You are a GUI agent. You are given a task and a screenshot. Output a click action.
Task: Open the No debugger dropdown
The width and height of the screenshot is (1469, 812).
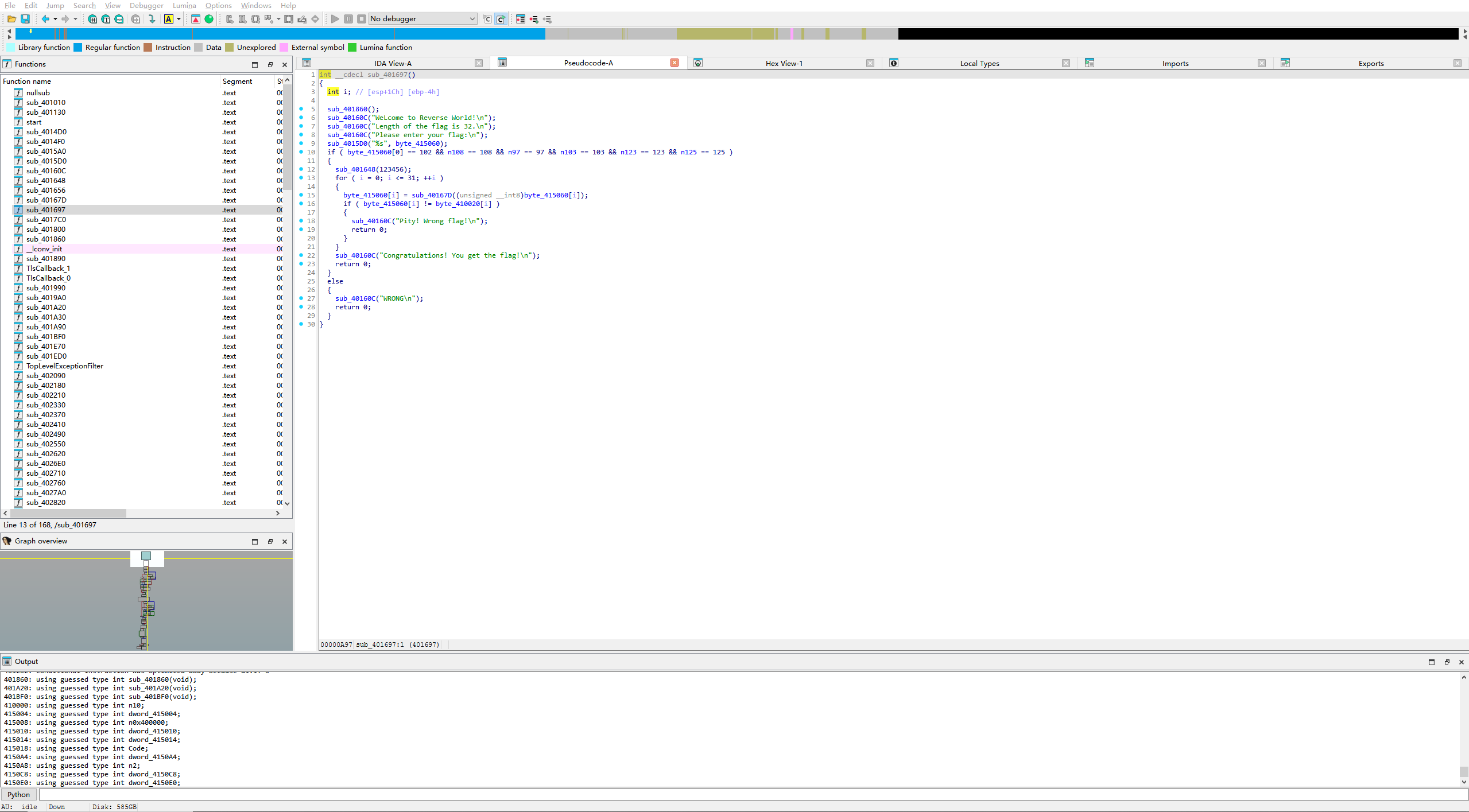[472, 19]
